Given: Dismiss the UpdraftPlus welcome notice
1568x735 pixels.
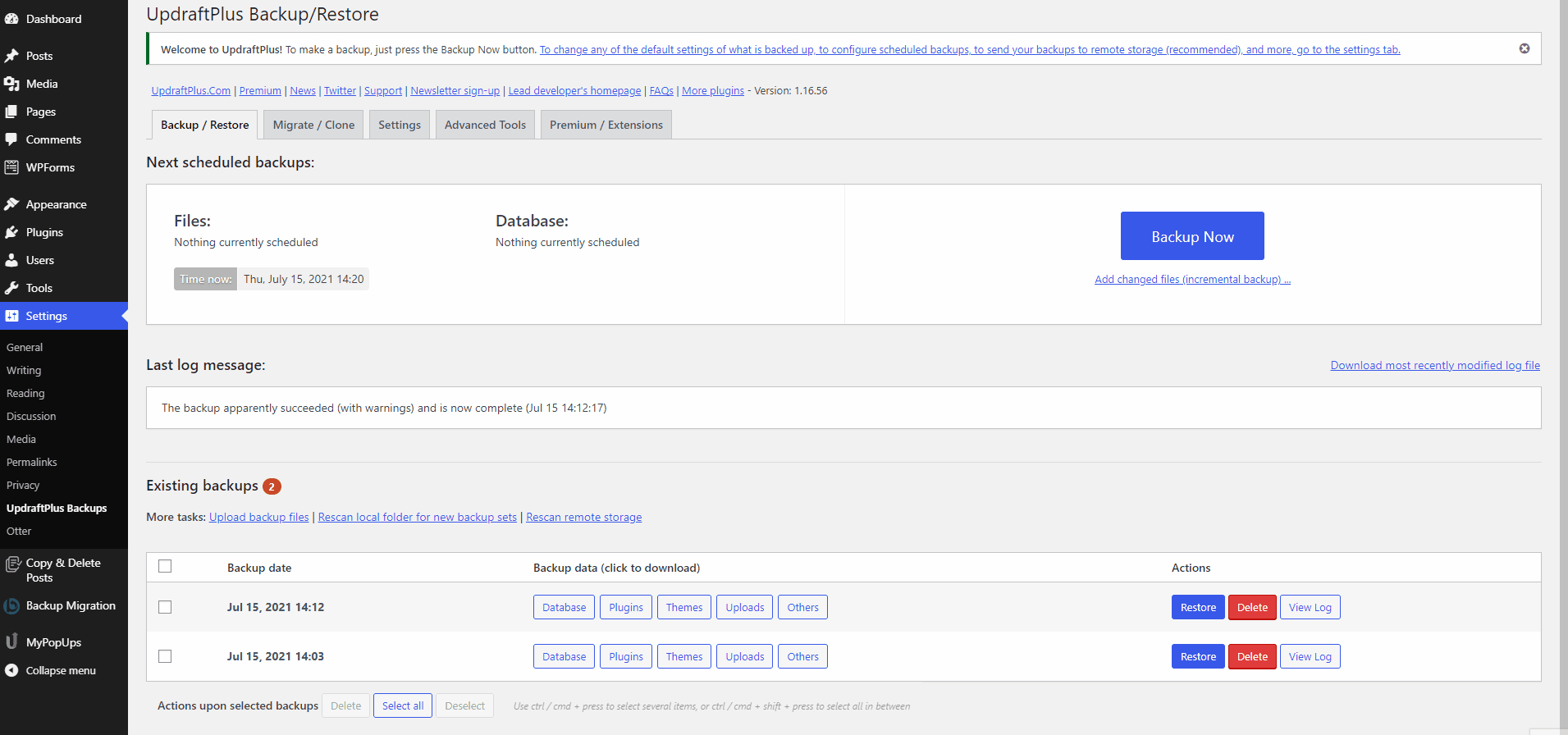Looking at the screenshot, I should [1524, 49].
